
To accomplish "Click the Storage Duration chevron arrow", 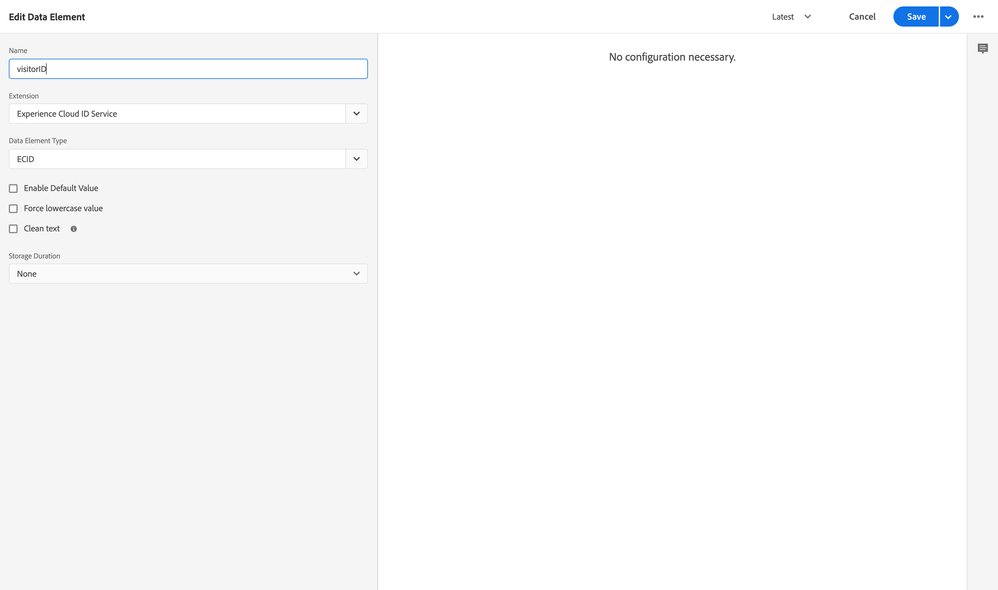I will tap(356, 274).
